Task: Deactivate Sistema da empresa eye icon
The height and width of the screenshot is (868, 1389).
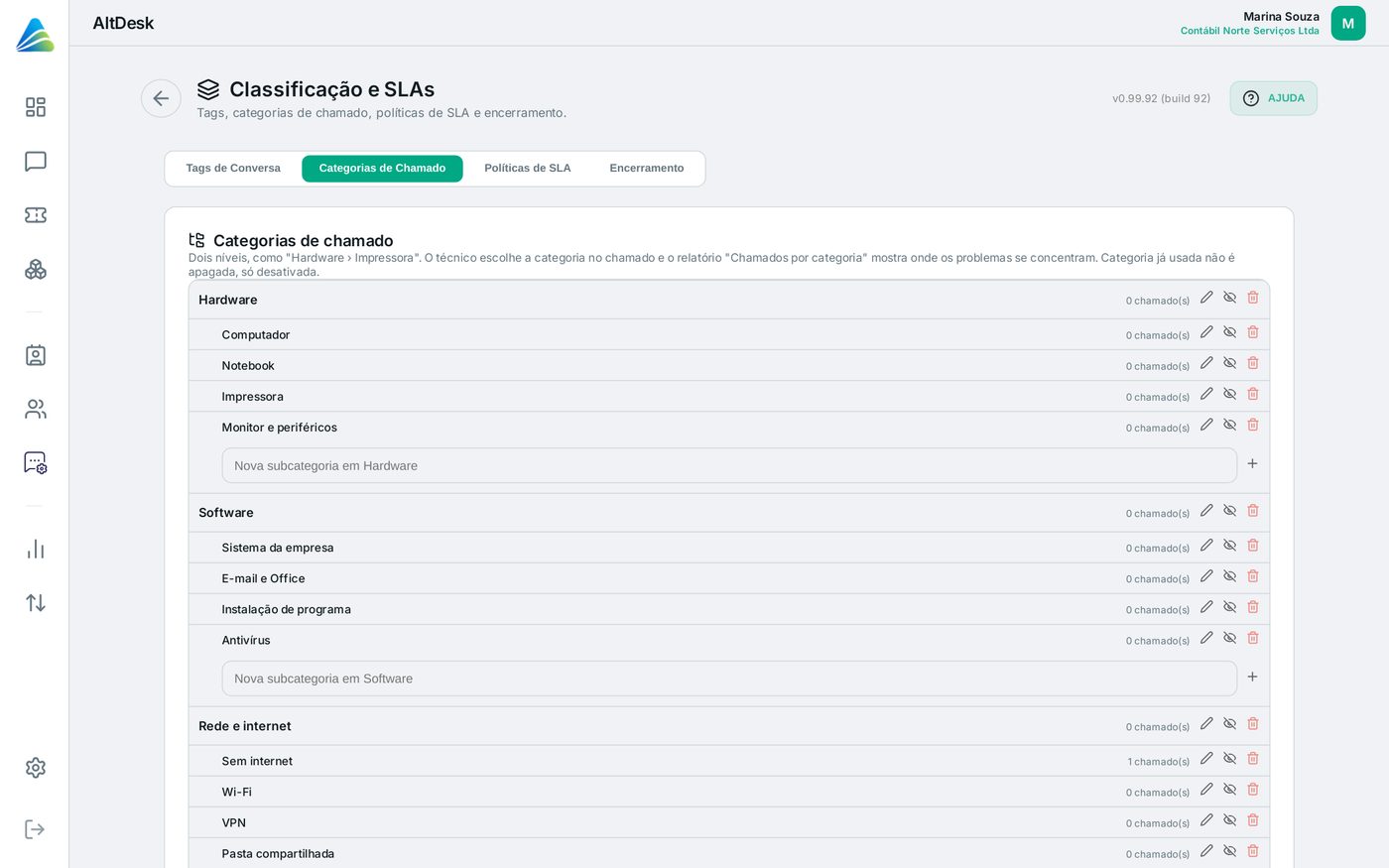Action: click(1229, 546)
